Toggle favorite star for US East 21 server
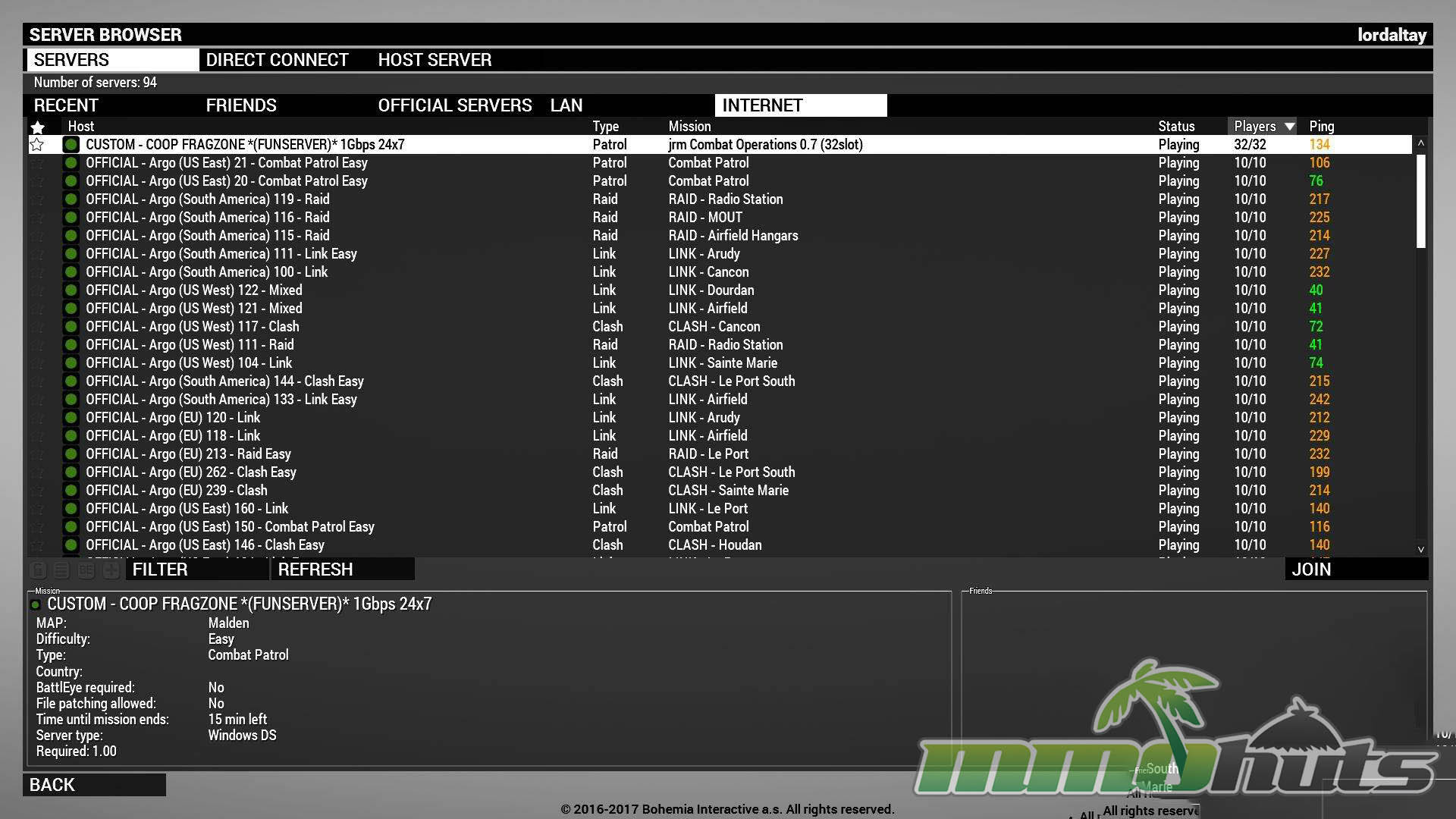This screenshot has height=819, width=1456. (36, 163)
